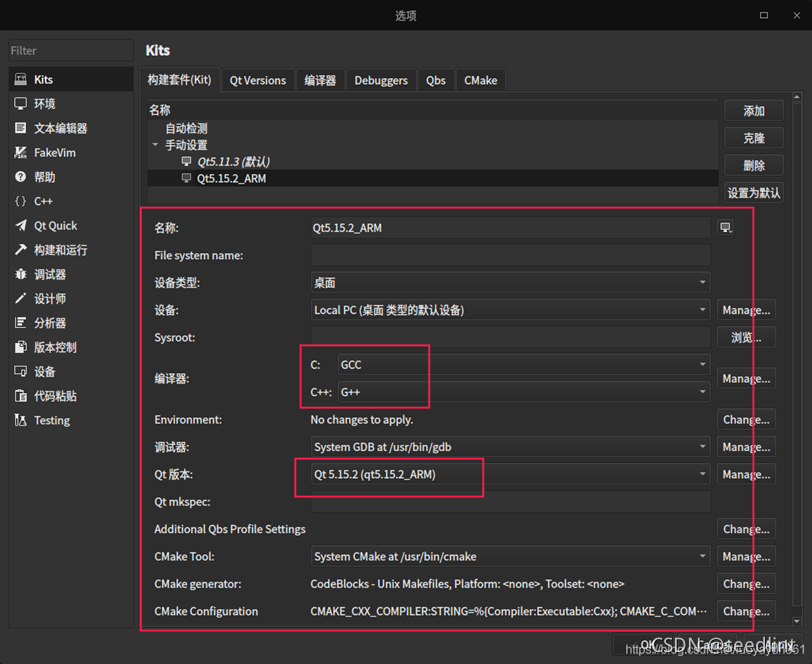This screenshot has width=812, height=664.
Task: Switch to the Debuggers tab
Action: [381, 80]
